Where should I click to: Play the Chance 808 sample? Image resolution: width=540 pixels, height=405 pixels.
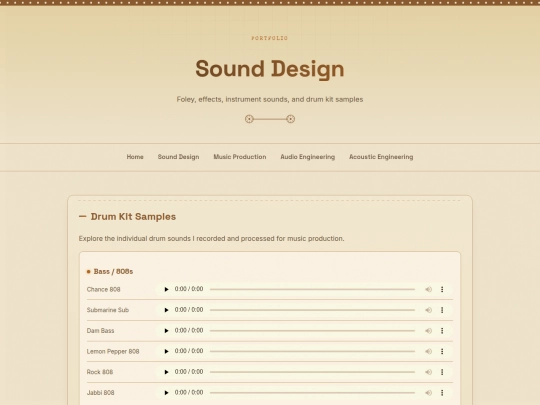(x=166, y=289)
